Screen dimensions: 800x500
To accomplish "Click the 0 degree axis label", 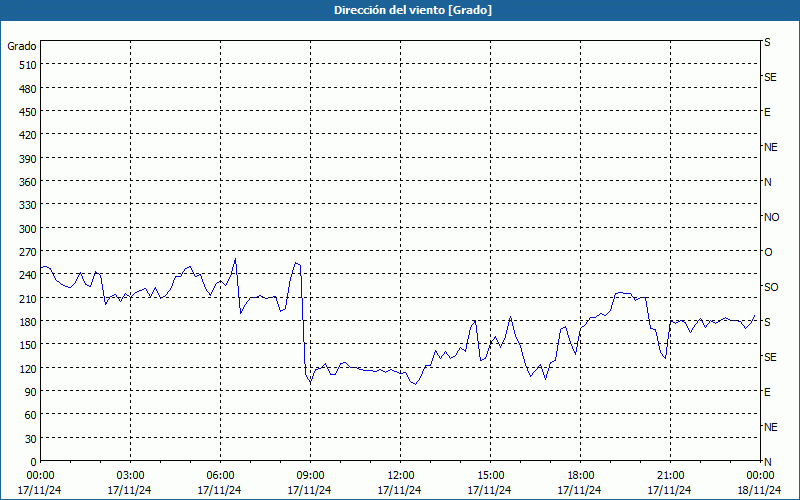I will [34, 462].
